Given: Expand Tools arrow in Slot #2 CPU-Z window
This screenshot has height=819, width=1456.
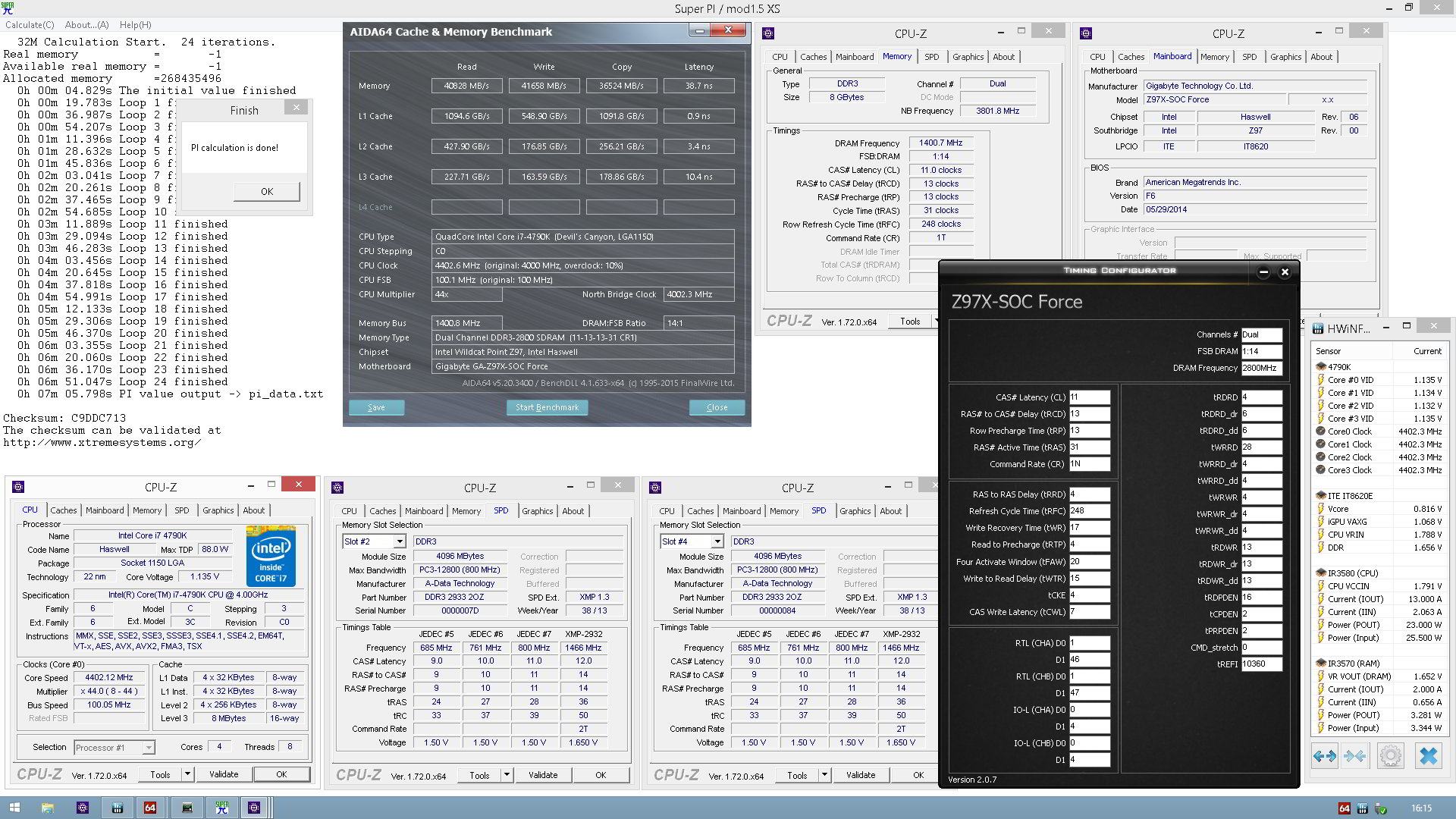Looking at the screenshot, I should [x=507, y=775].
